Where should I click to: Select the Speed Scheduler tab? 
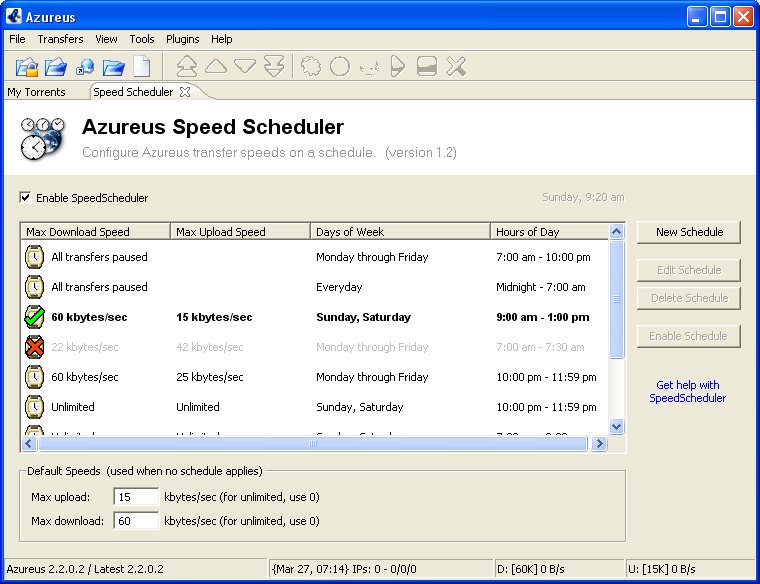click(x=133, y=92)
